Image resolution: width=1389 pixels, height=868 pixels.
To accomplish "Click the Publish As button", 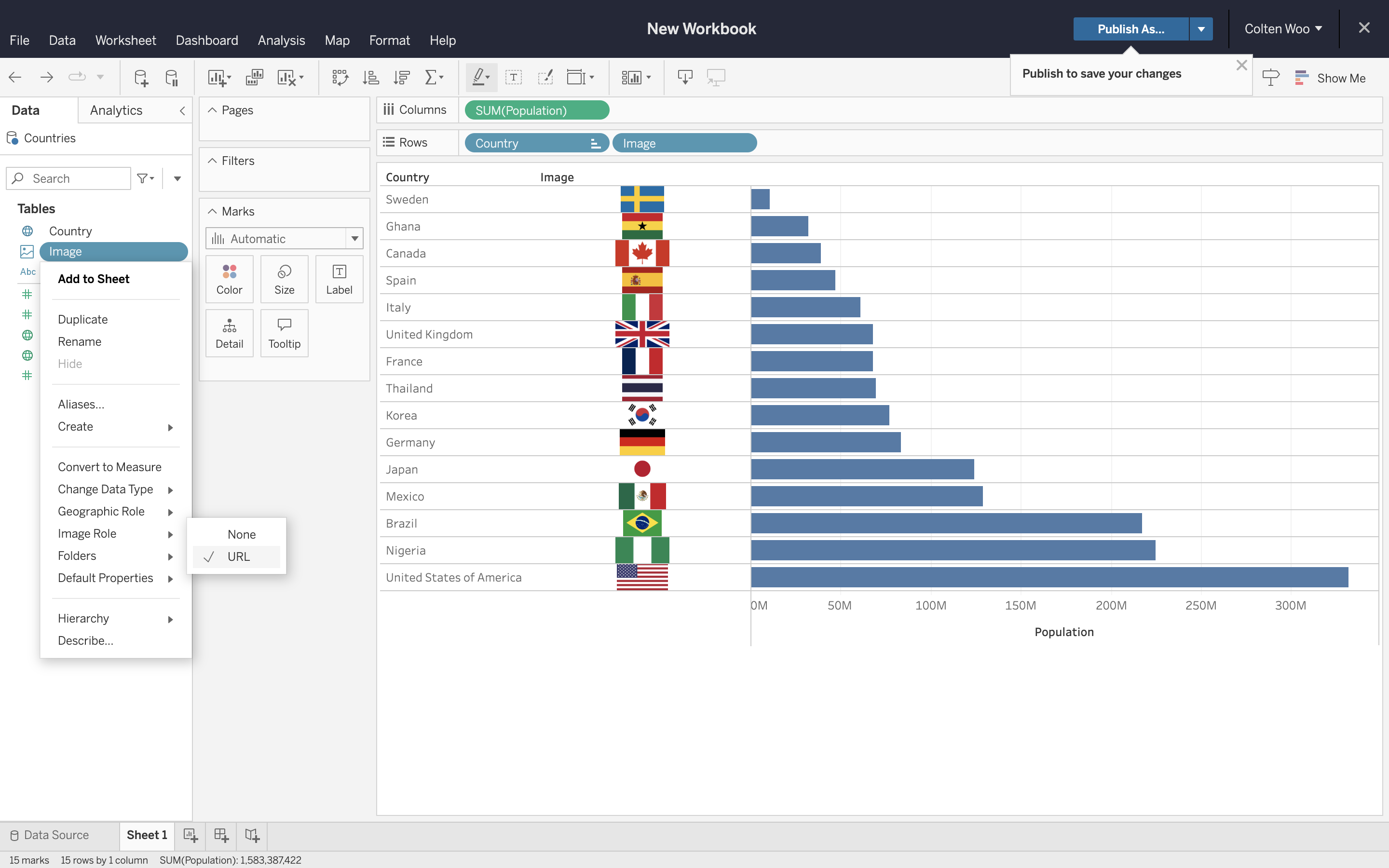I will 1130,29.
